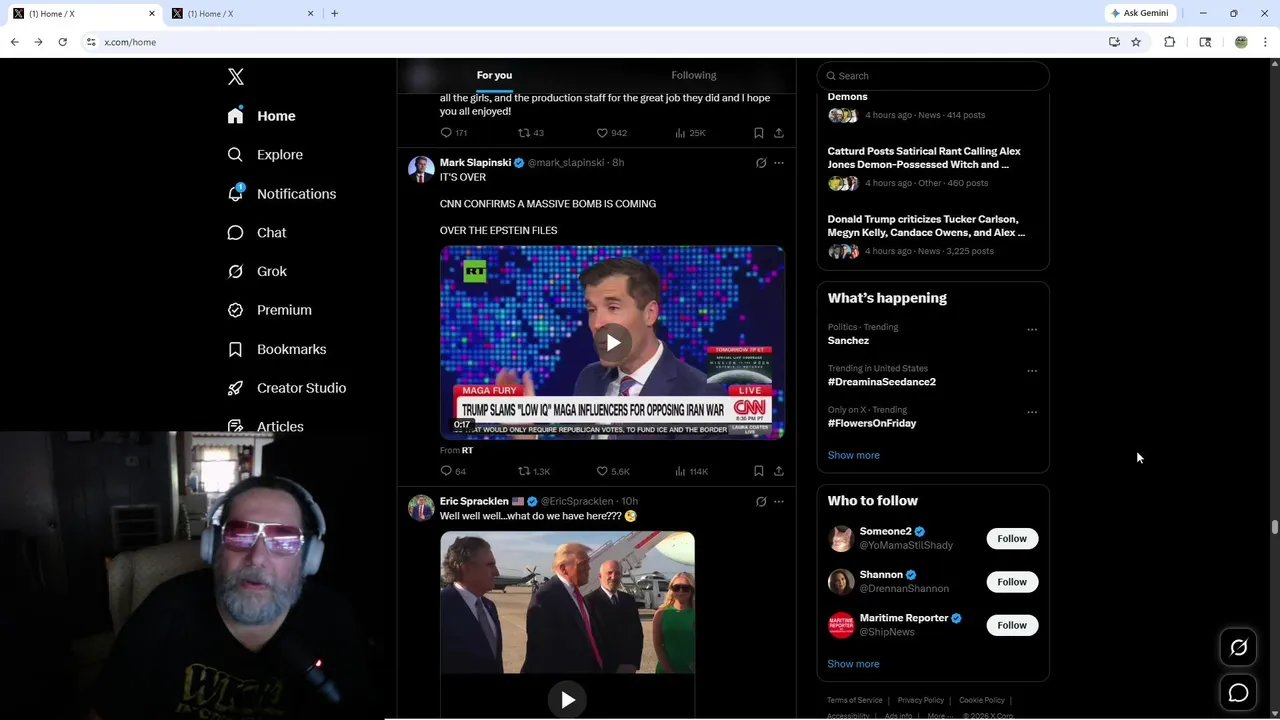This screenshot has width=1280, height=720.
Task: Share the top post with 25K views
Action: pos(779,133)
